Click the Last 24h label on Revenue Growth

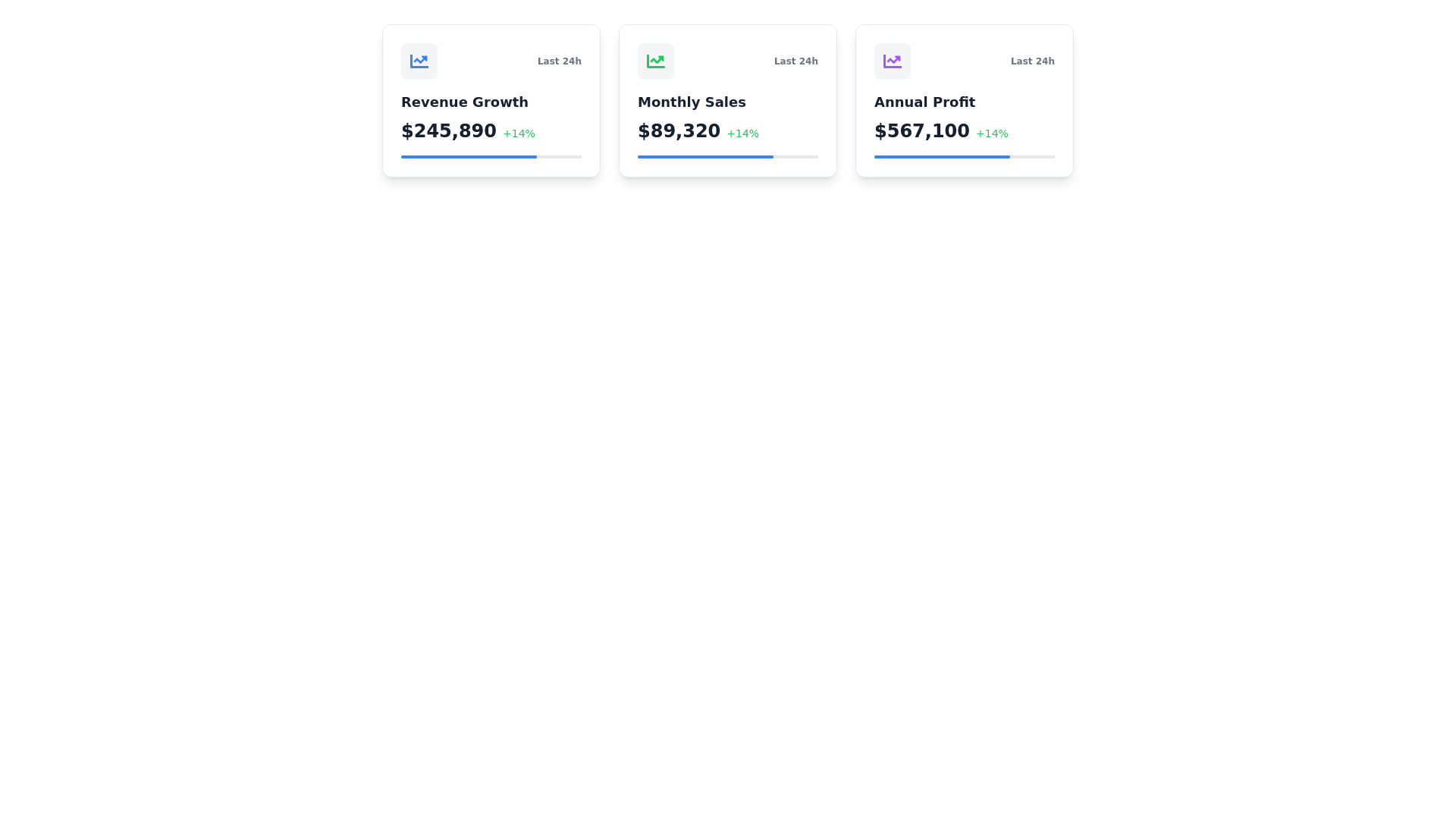pos(559,61)
